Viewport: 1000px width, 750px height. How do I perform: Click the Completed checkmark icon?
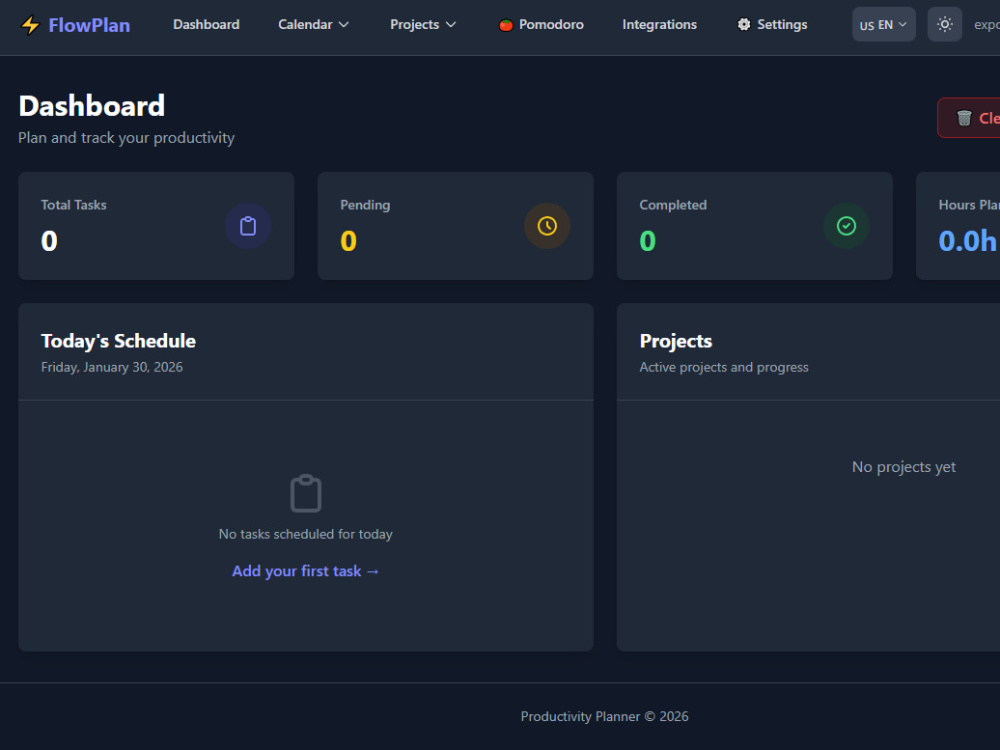(x=846, y=226)
